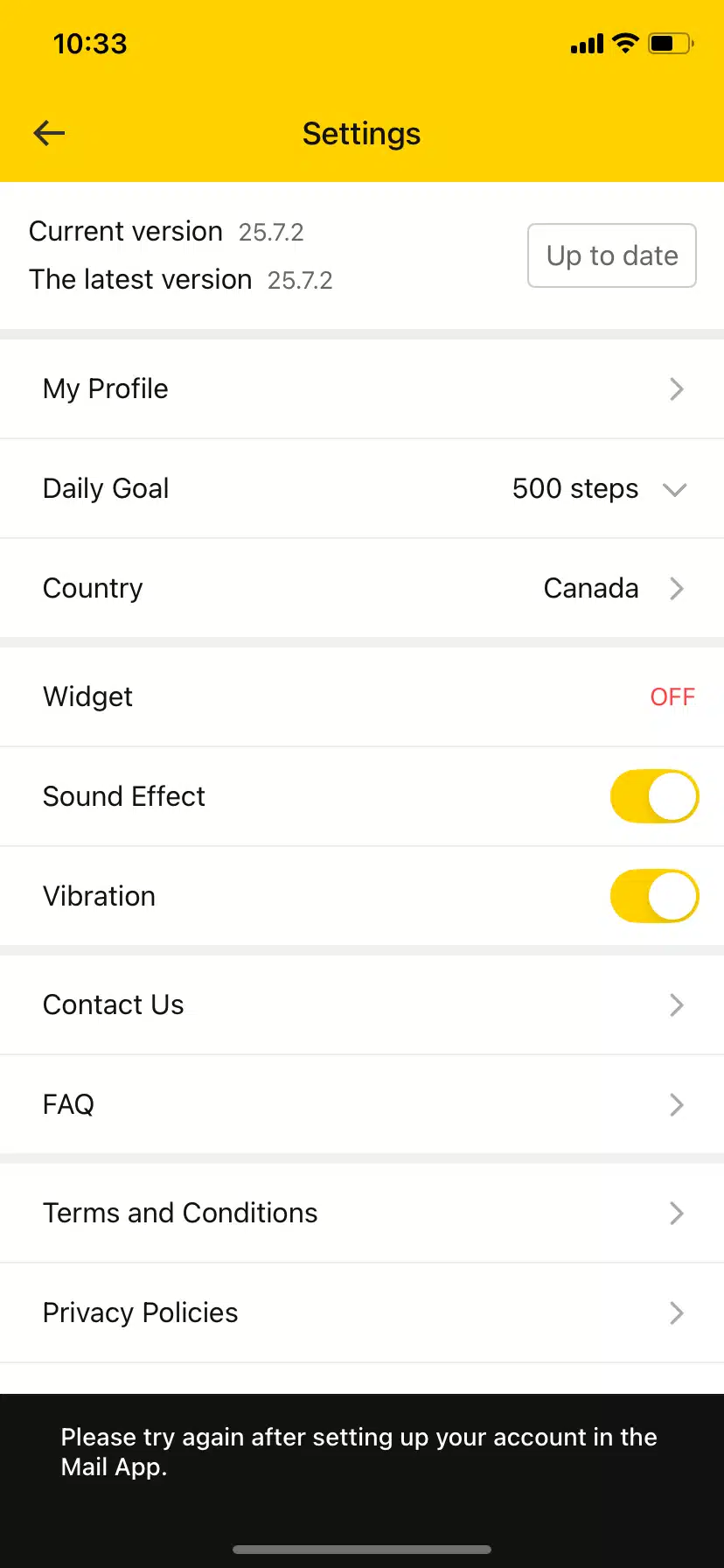Turn off the Vibration toggle
Image resolution: width=724 pixels, height=1568 pixels.
point(654,897)
